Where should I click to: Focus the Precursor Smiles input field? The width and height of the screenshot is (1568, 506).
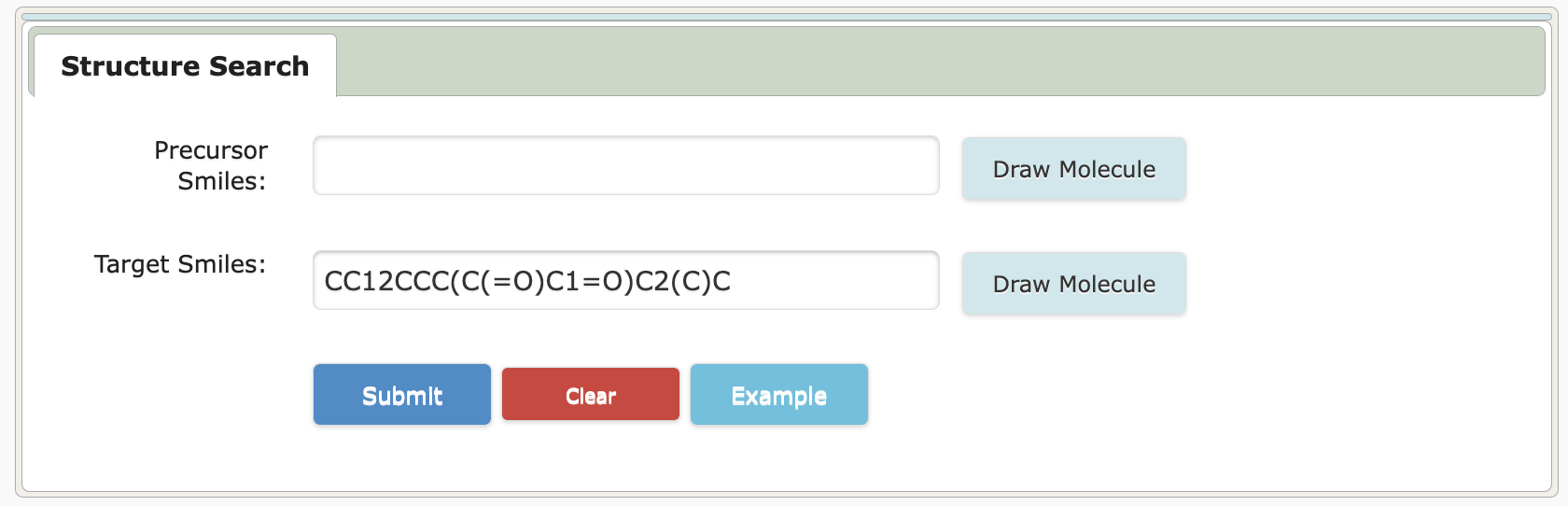[626, 165]
